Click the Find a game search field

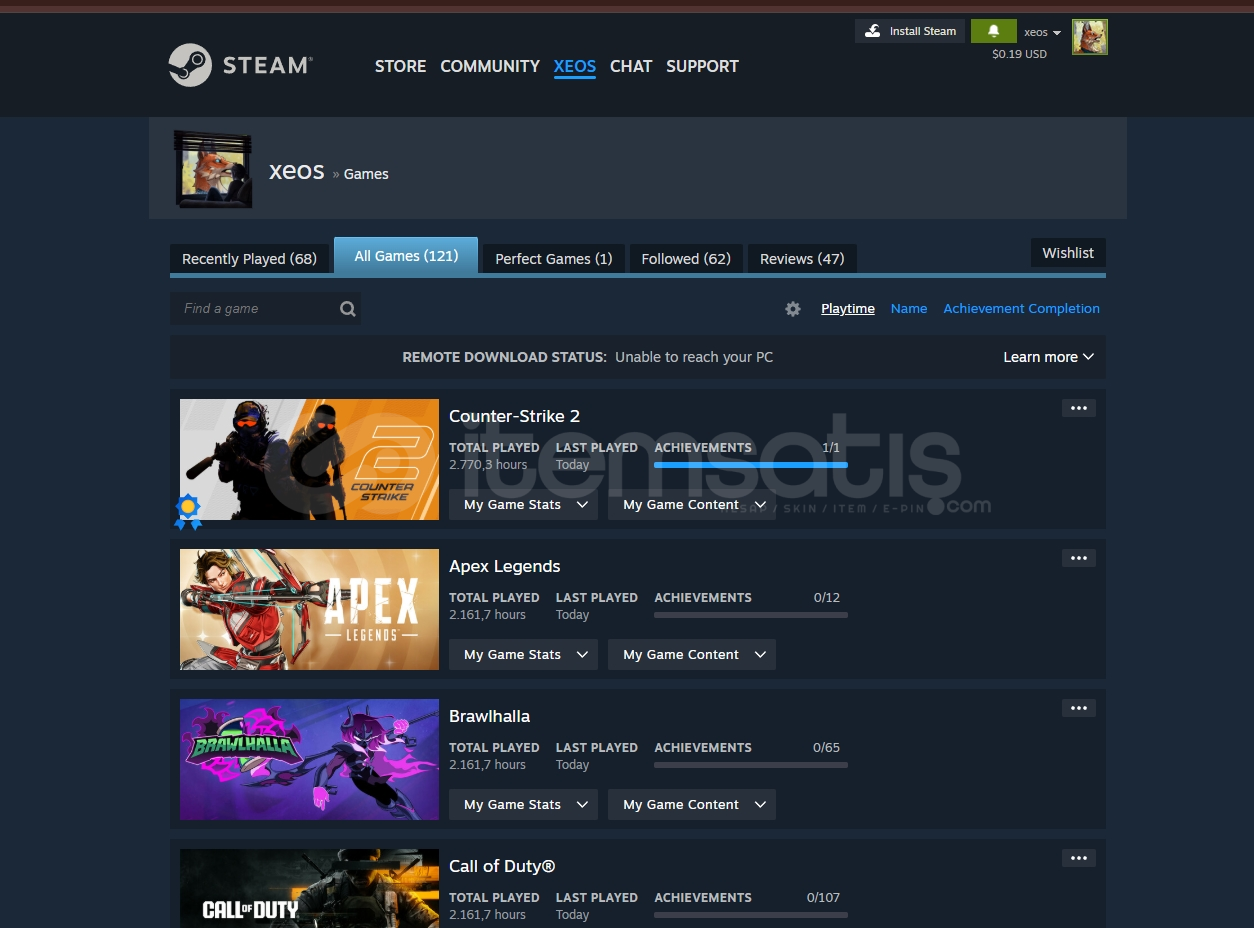[x=265, y=309]
